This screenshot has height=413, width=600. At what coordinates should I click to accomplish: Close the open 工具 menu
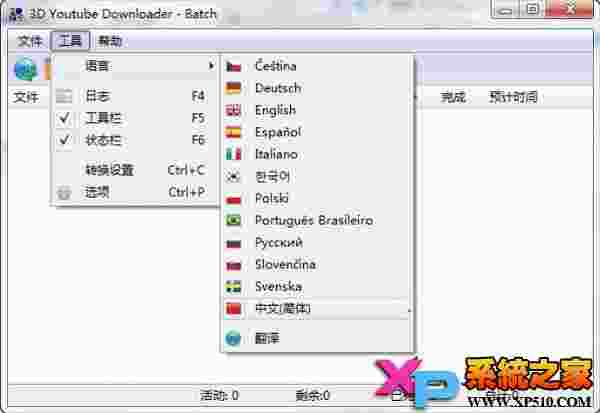point(70,41)
